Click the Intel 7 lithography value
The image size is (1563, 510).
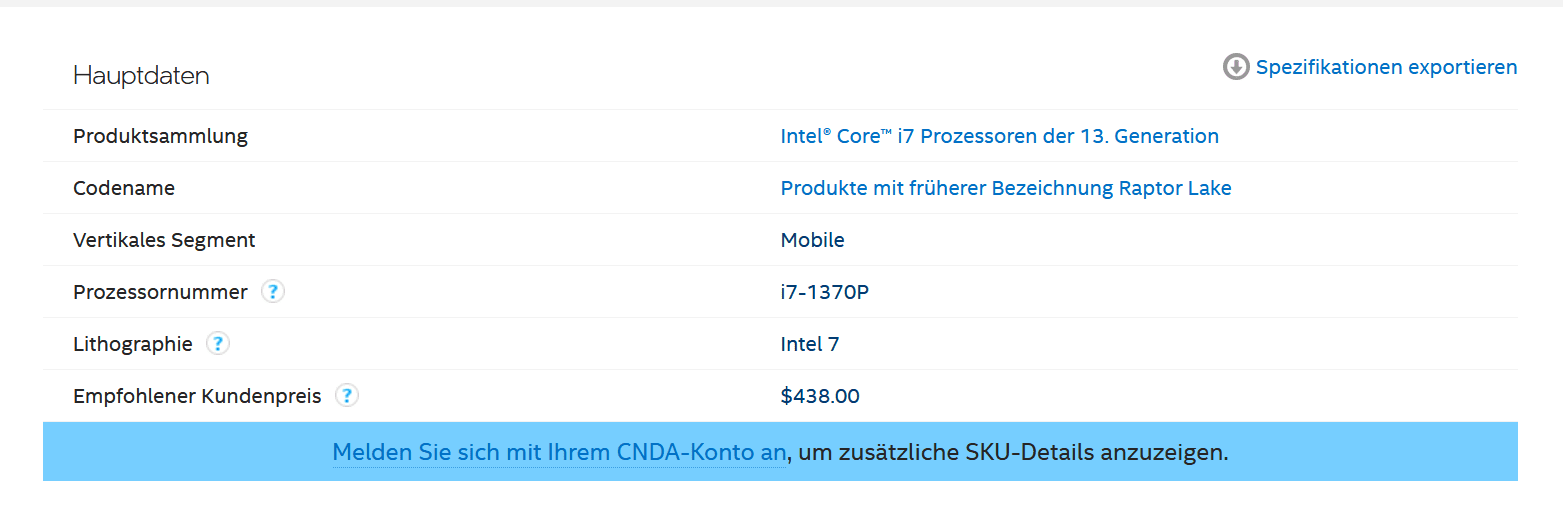(x=809, y=344)
